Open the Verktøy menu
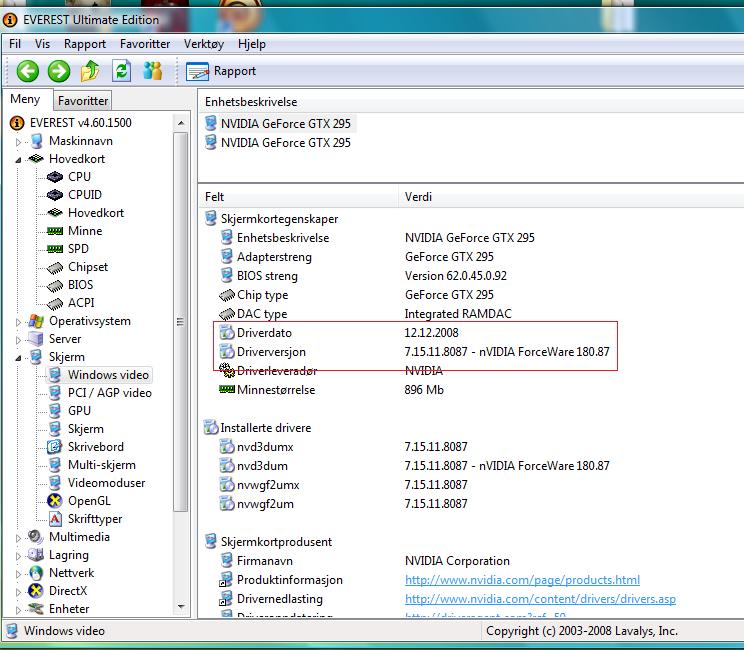This screenshot has height=650, width=744. click(x=204, y=44)
